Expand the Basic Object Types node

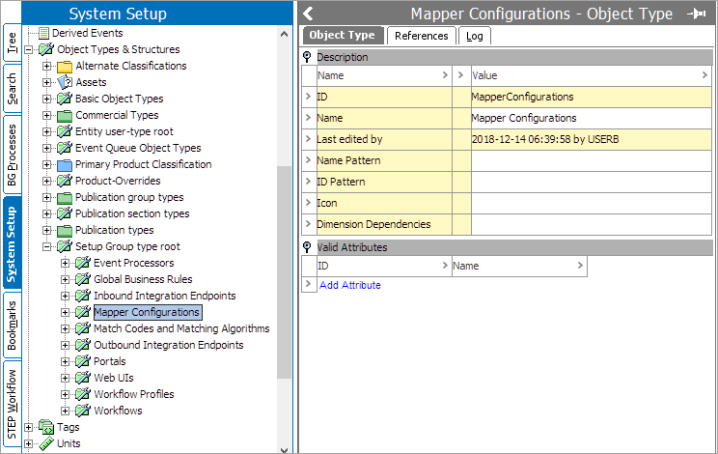[x=47, y=99]
